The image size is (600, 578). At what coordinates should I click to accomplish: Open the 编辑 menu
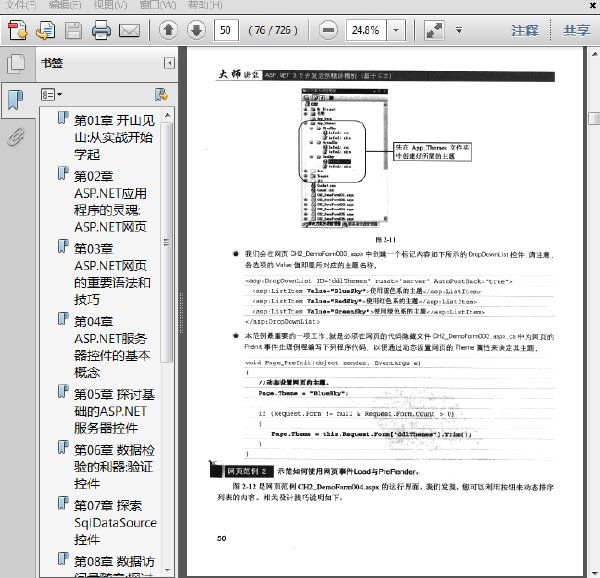coord(65,5)
